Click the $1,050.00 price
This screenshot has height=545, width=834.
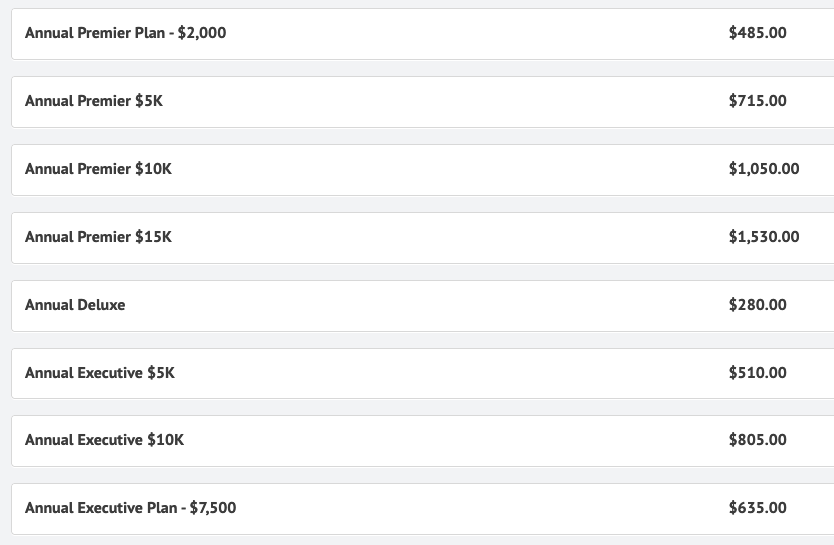tap(763, 169)
